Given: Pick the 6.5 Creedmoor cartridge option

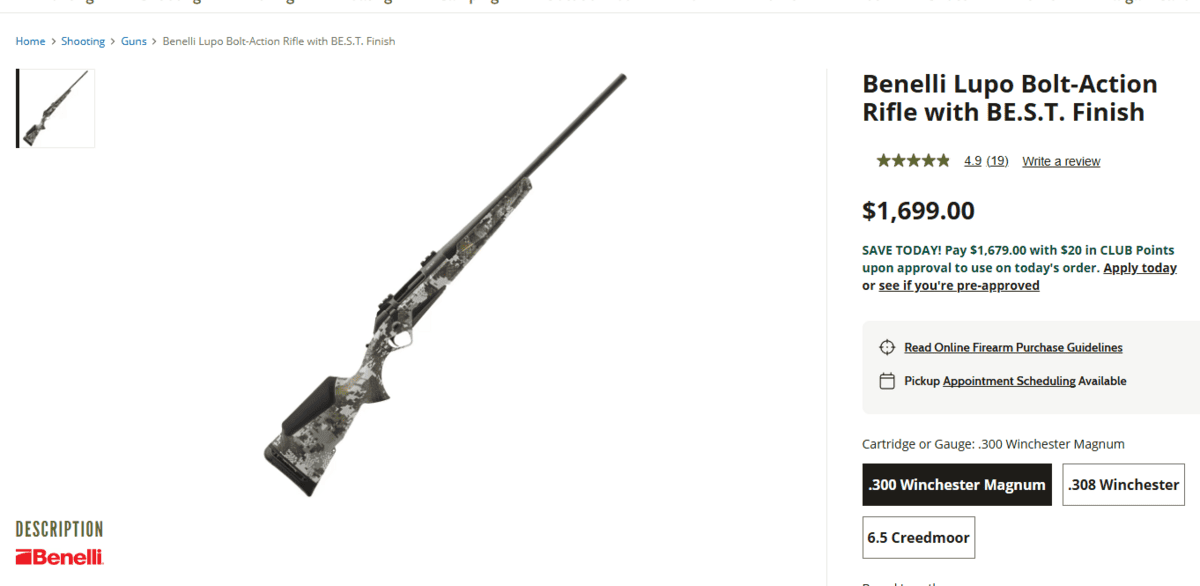Looking at the screenshot, I should click(x=918, y=538).
